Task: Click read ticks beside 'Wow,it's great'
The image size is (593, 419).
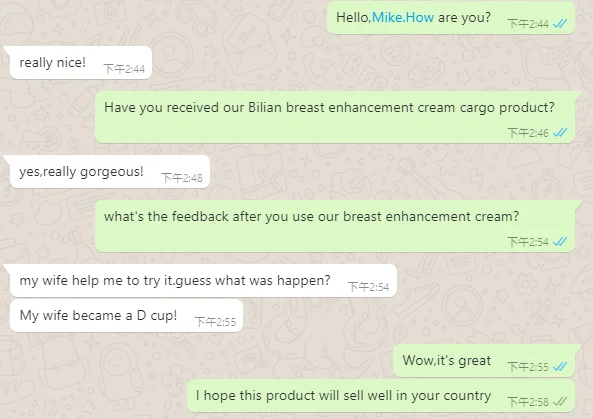Action: pos(560,366)
